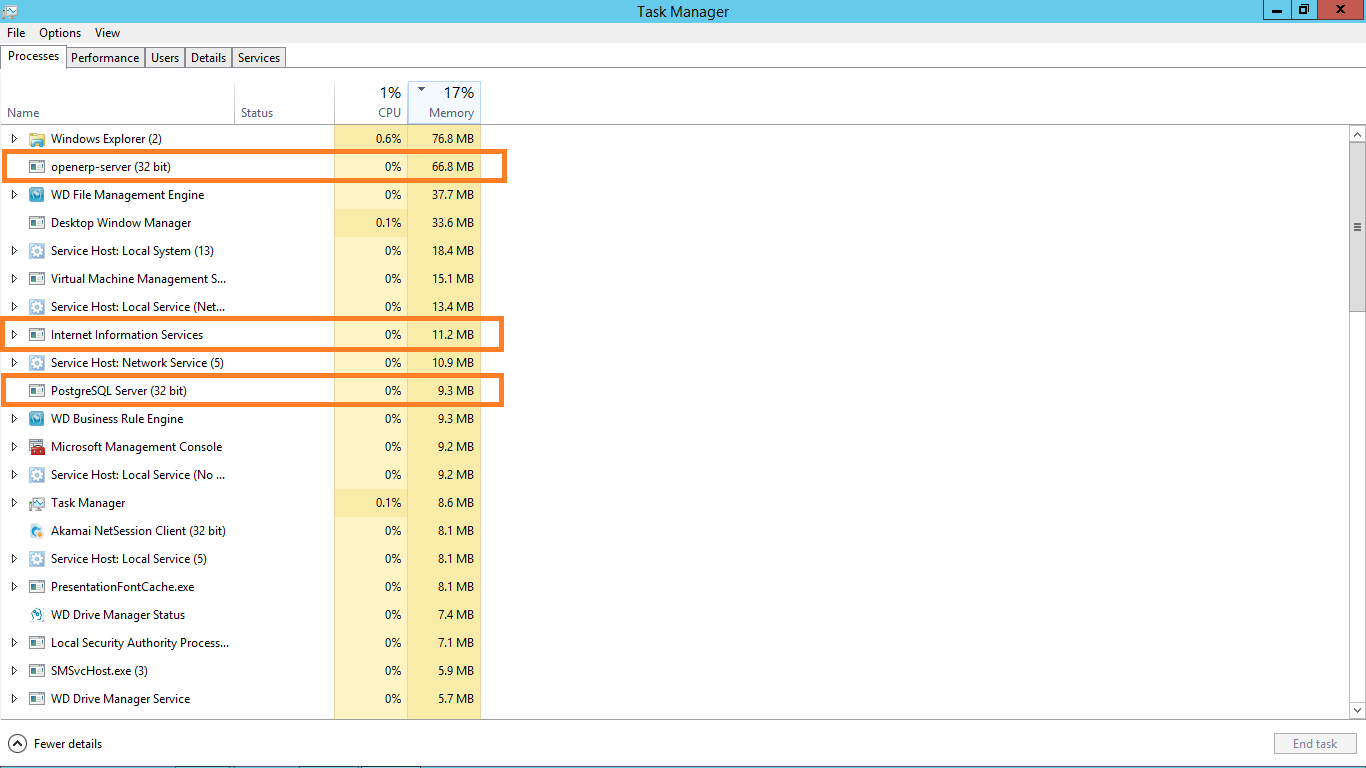The height and width of the screenshot is (768, 1366).
Task: Select the Akamai NetSession Client (32 bit) row
Action: coord(241,531)
